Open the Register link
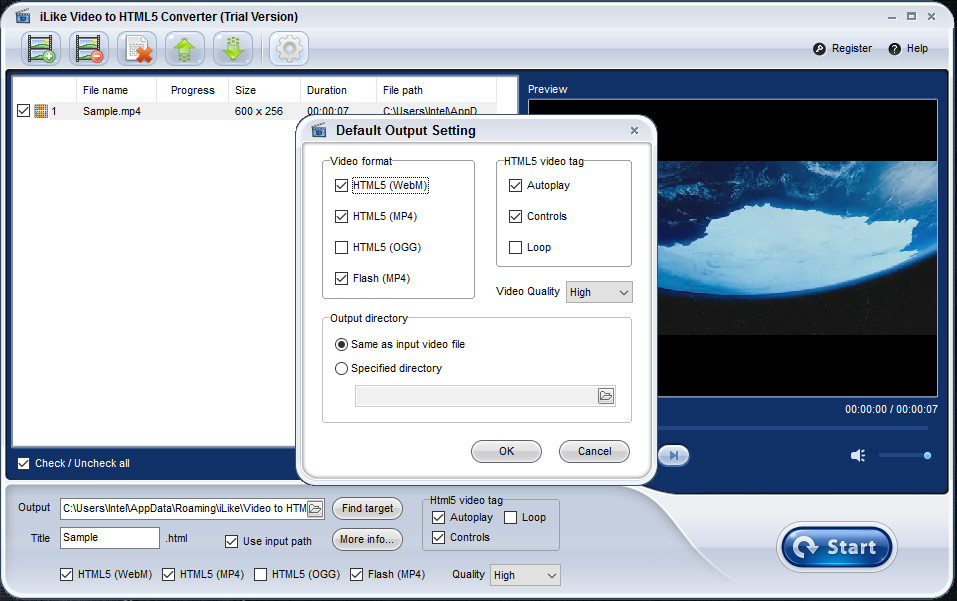This screenshot has height=601, width=957. 842,48
